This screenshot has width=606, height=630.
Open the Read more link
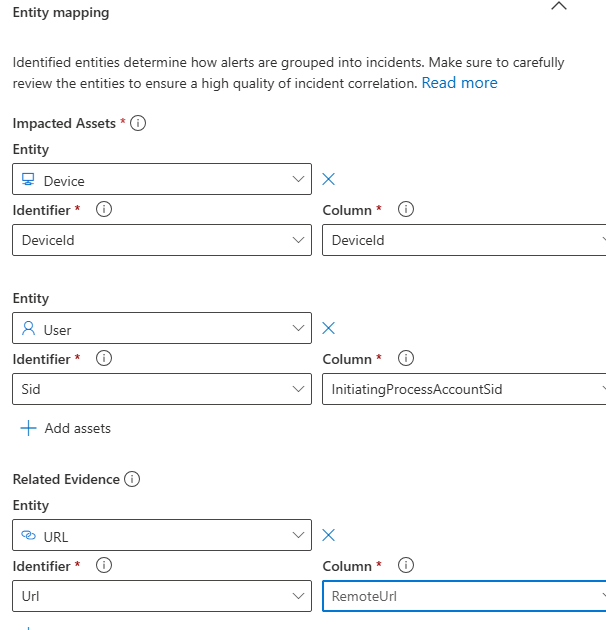click(459, 83)
